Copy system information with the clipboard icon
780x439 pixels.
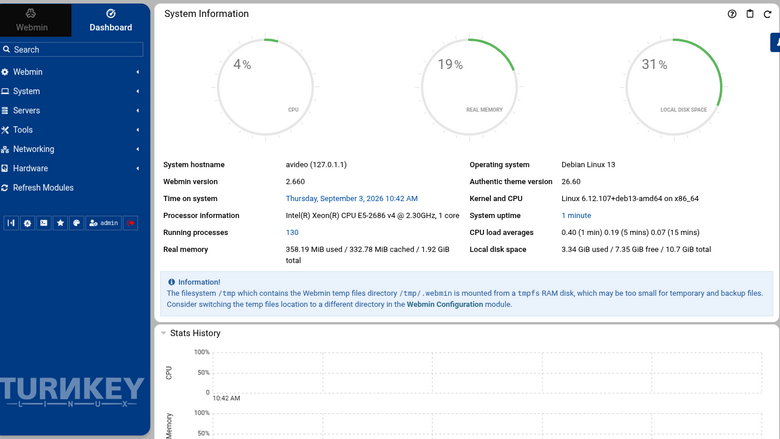pyautogui.click(x=750, y=14)
